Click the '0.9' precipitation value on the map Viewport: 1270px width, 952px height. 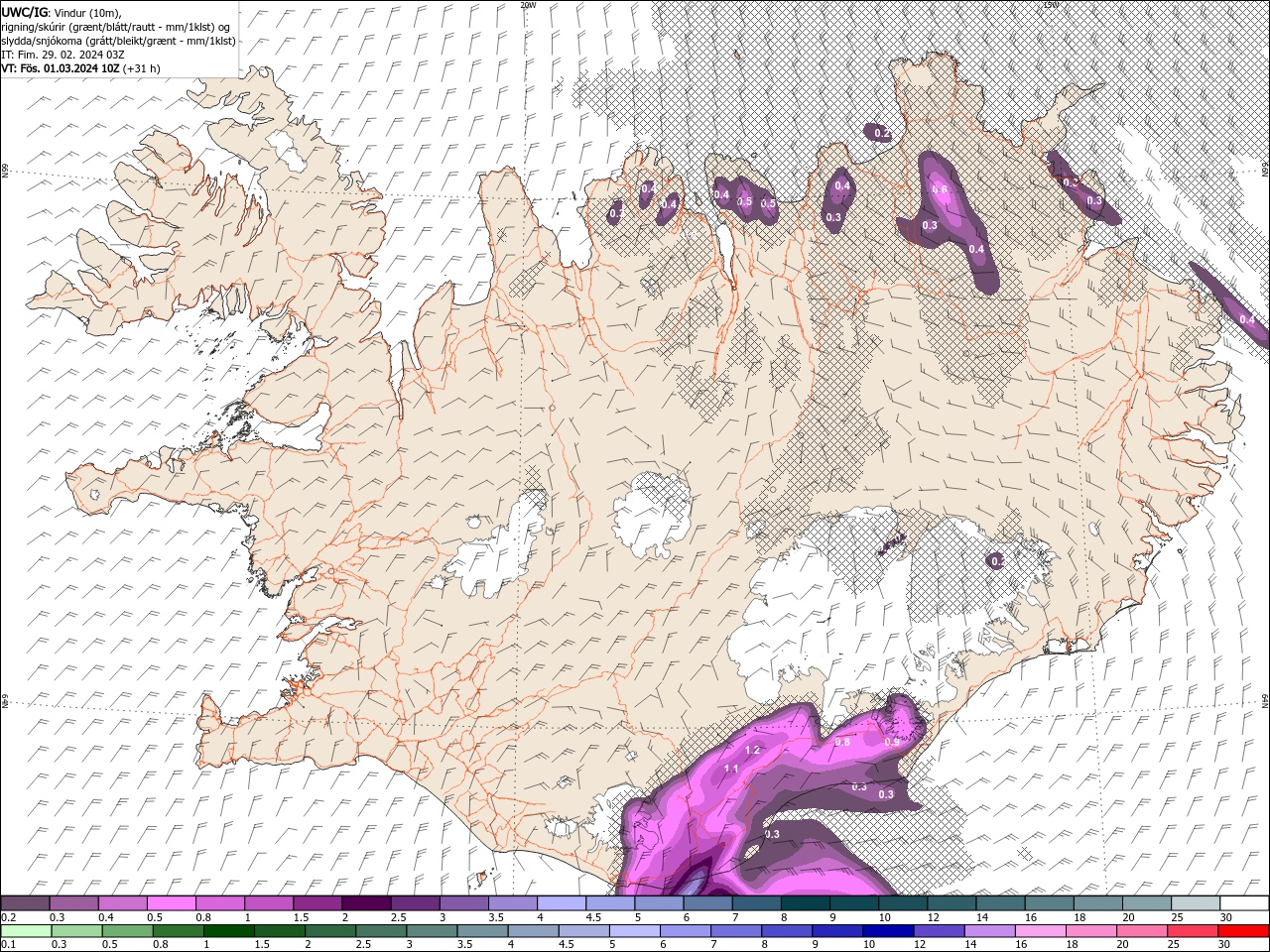point(891,742)
